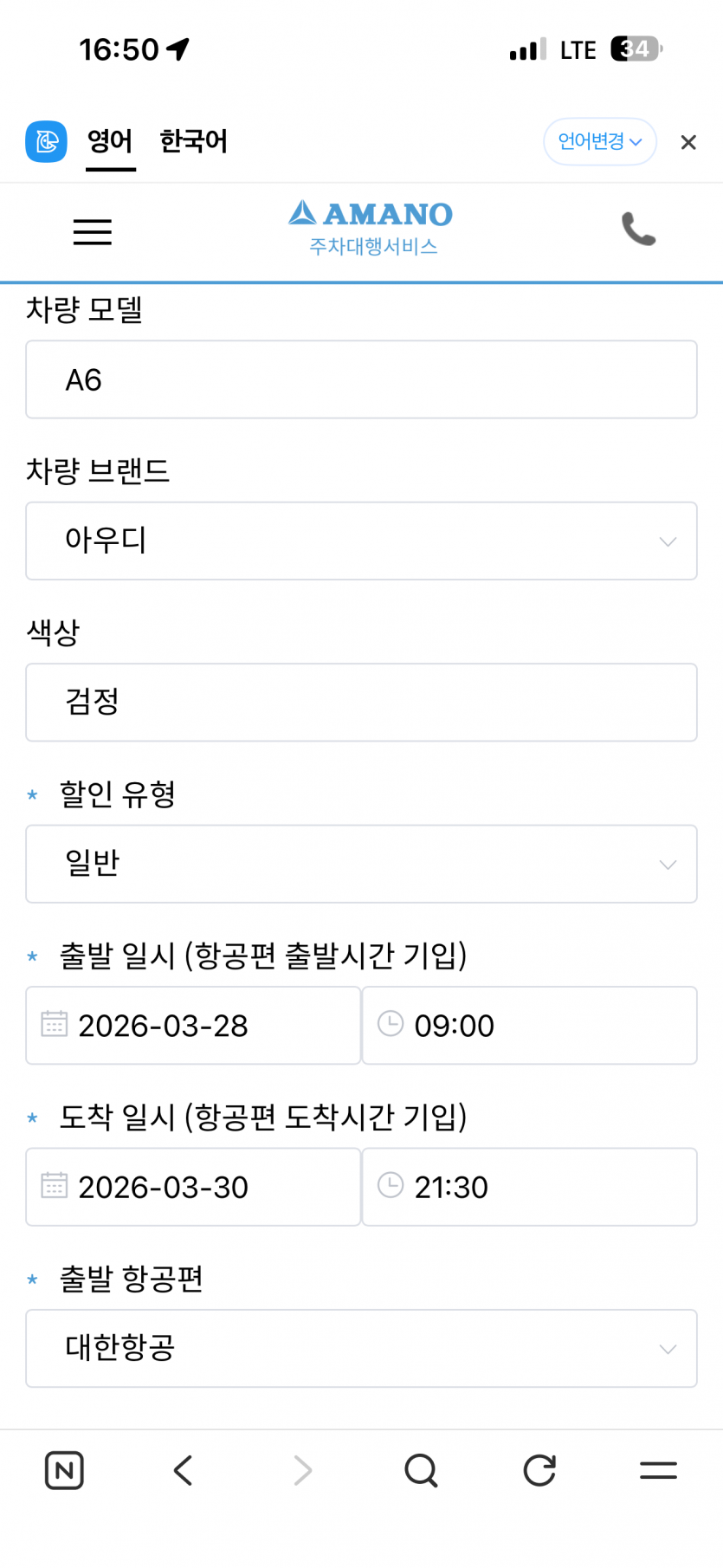Pick departure date 2026-03-28
This screenshot has height=1568, width=723.
click(193, 1026)
